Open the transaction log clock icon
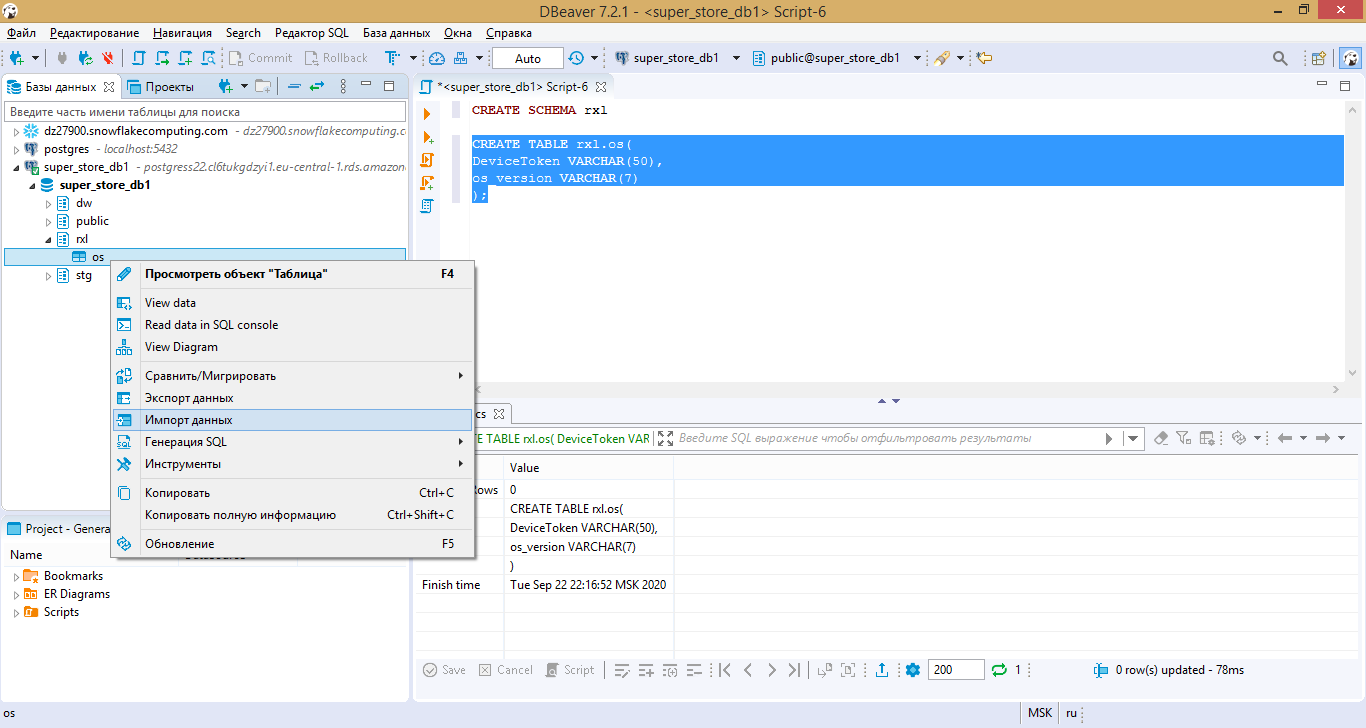 (x=576, y=58)
